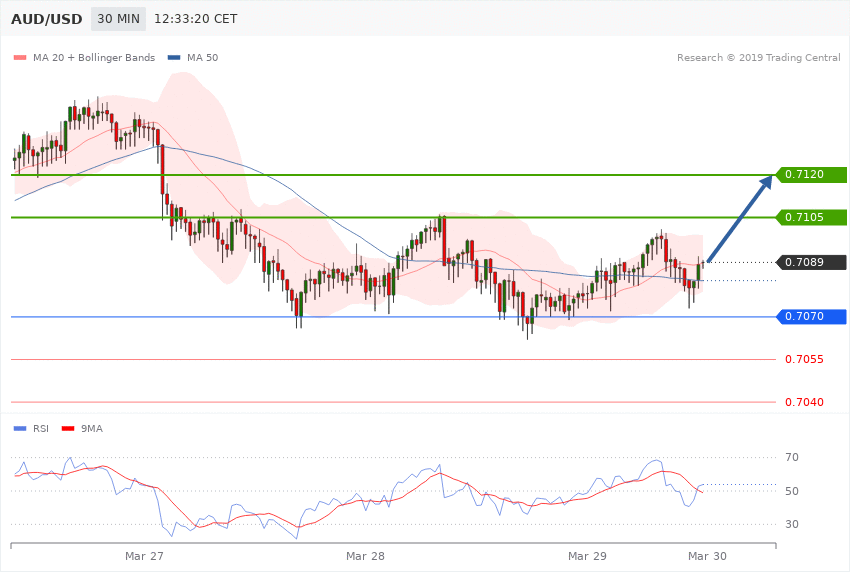This screenshot has width=850, height=576.
Task: Click the 0.7055 red support value
Action: coord(804,359)
